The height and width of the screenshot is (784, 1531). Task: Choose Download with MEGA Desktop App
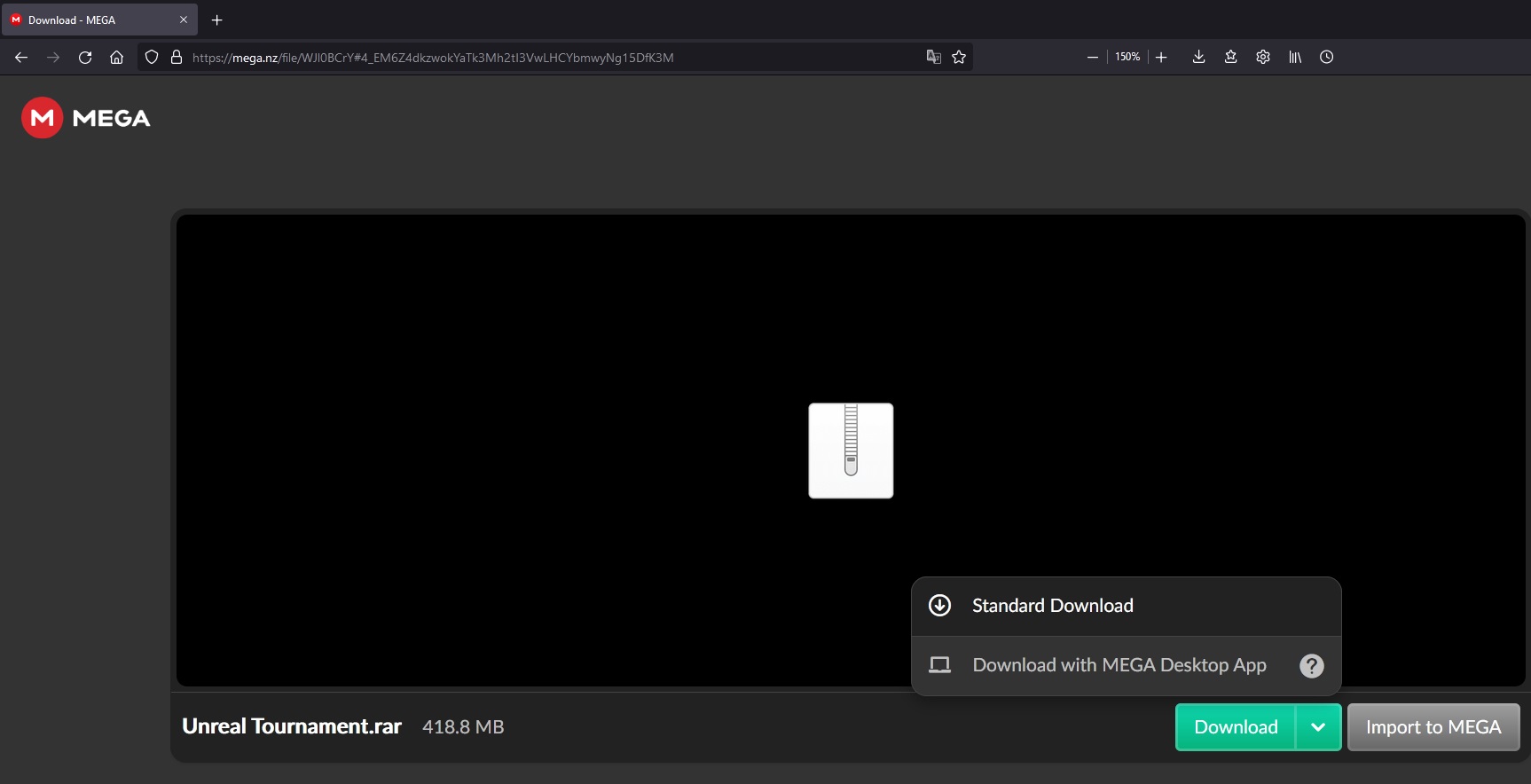click(1127, 665)
